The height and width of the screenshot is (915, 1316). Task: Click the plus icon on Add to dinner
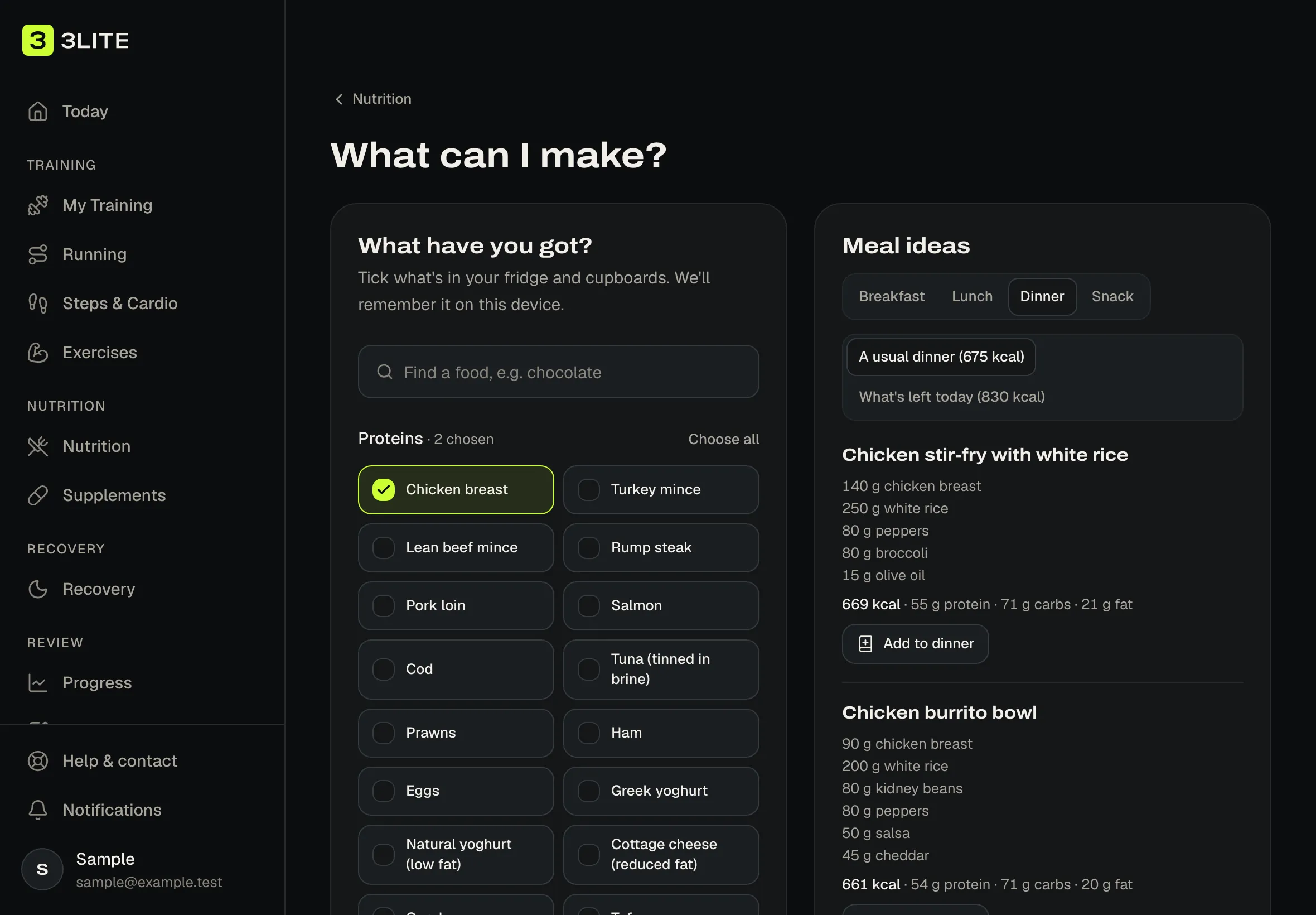[865, 644]
